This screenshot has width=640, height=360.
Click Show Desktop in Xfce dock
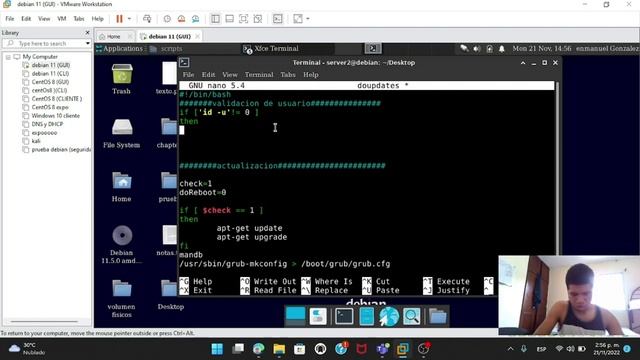(x=296, y=316)
